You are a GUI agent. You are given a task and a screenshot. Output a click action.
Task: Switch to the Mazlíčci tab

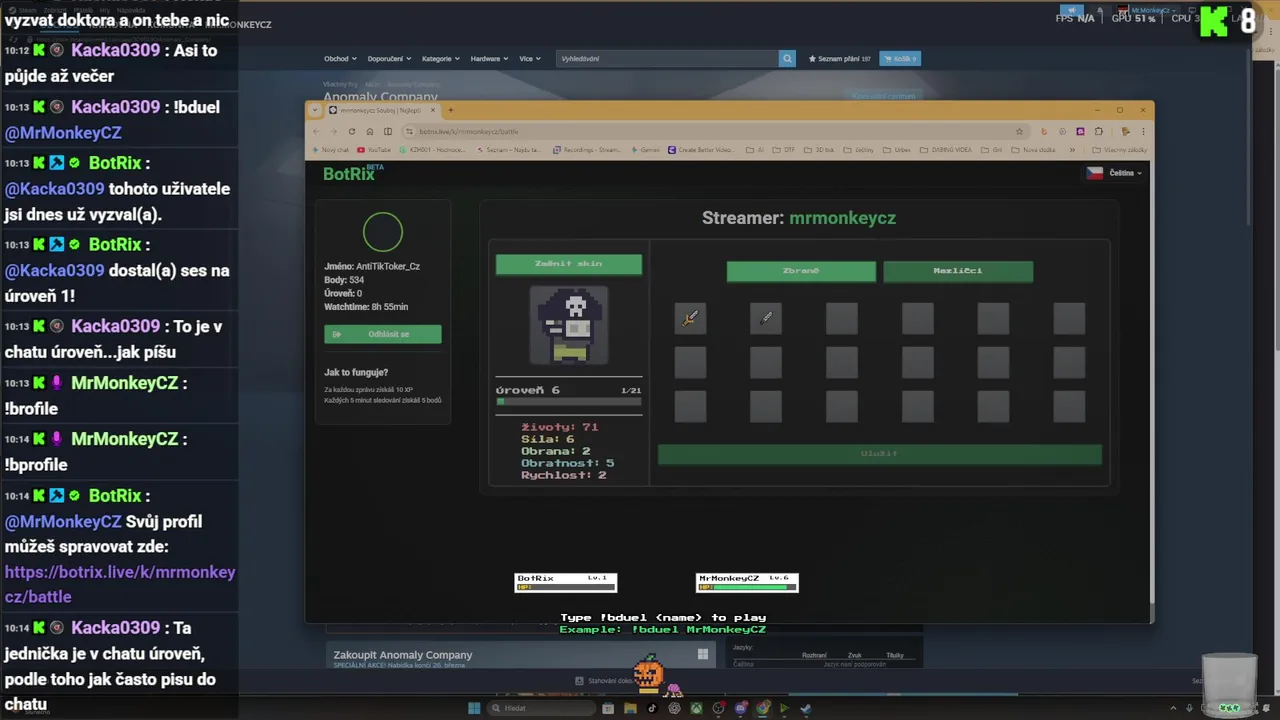tap(958, 271)
